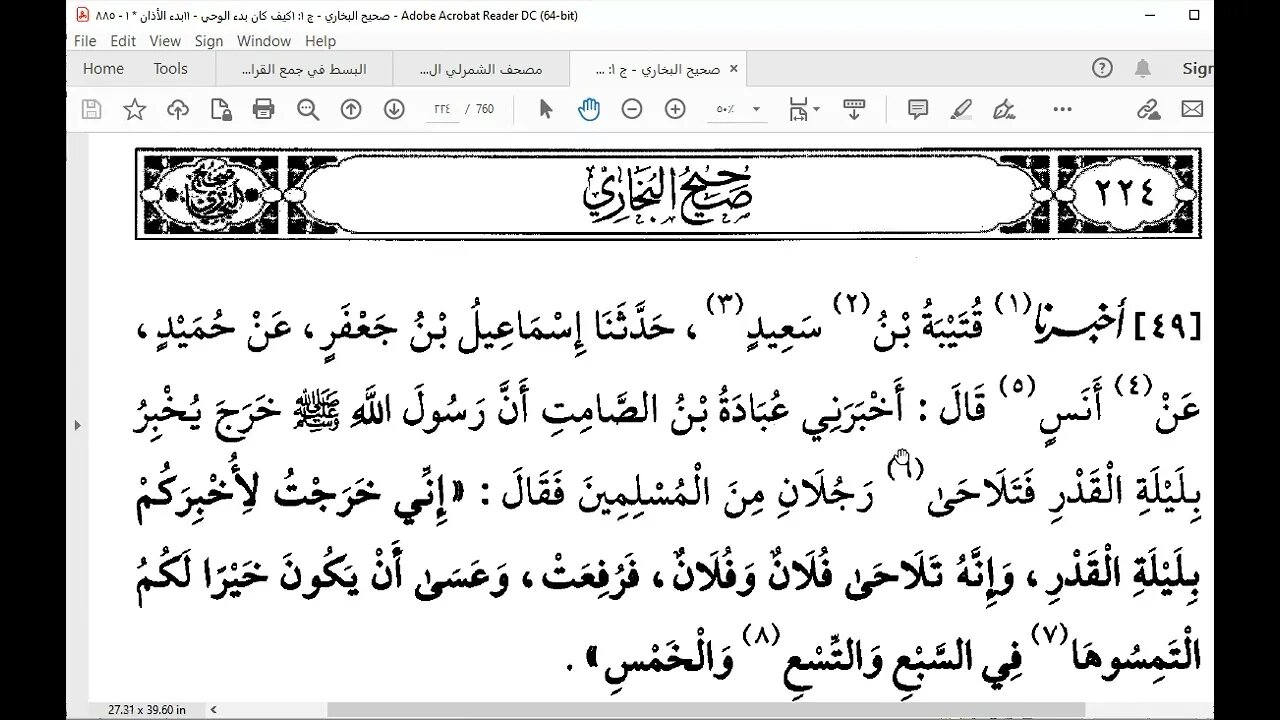This screenshot has width=1280, height=720.
Task: Open the Protect file lock icon
Action: 221,110
